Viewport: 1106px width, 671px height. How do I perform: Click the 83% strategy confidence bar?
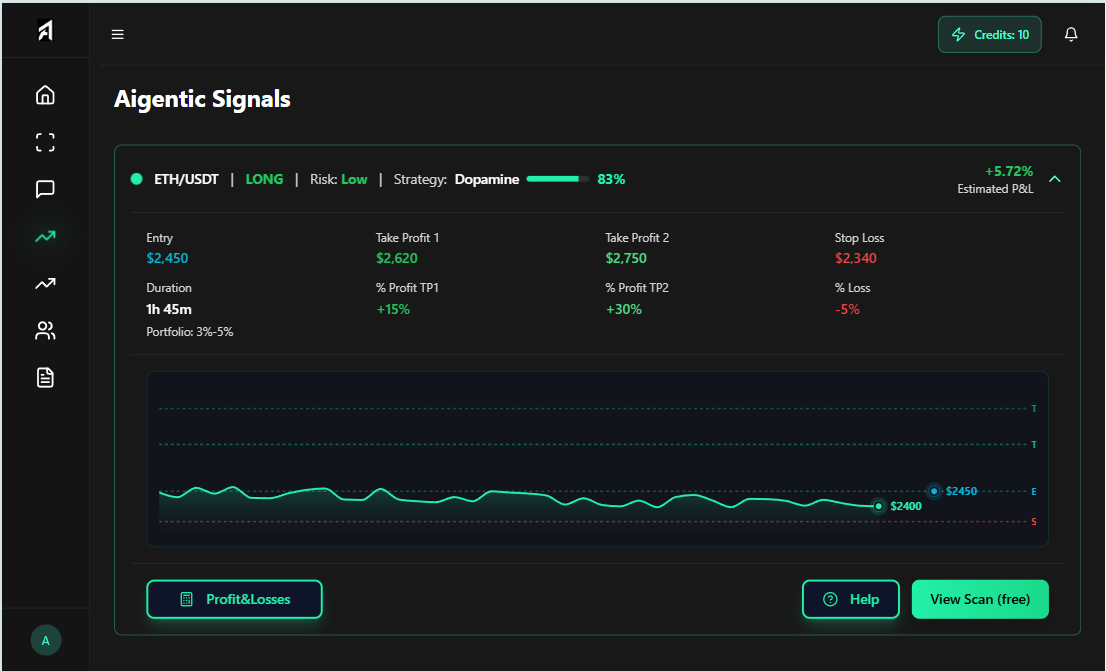point(557,179)
